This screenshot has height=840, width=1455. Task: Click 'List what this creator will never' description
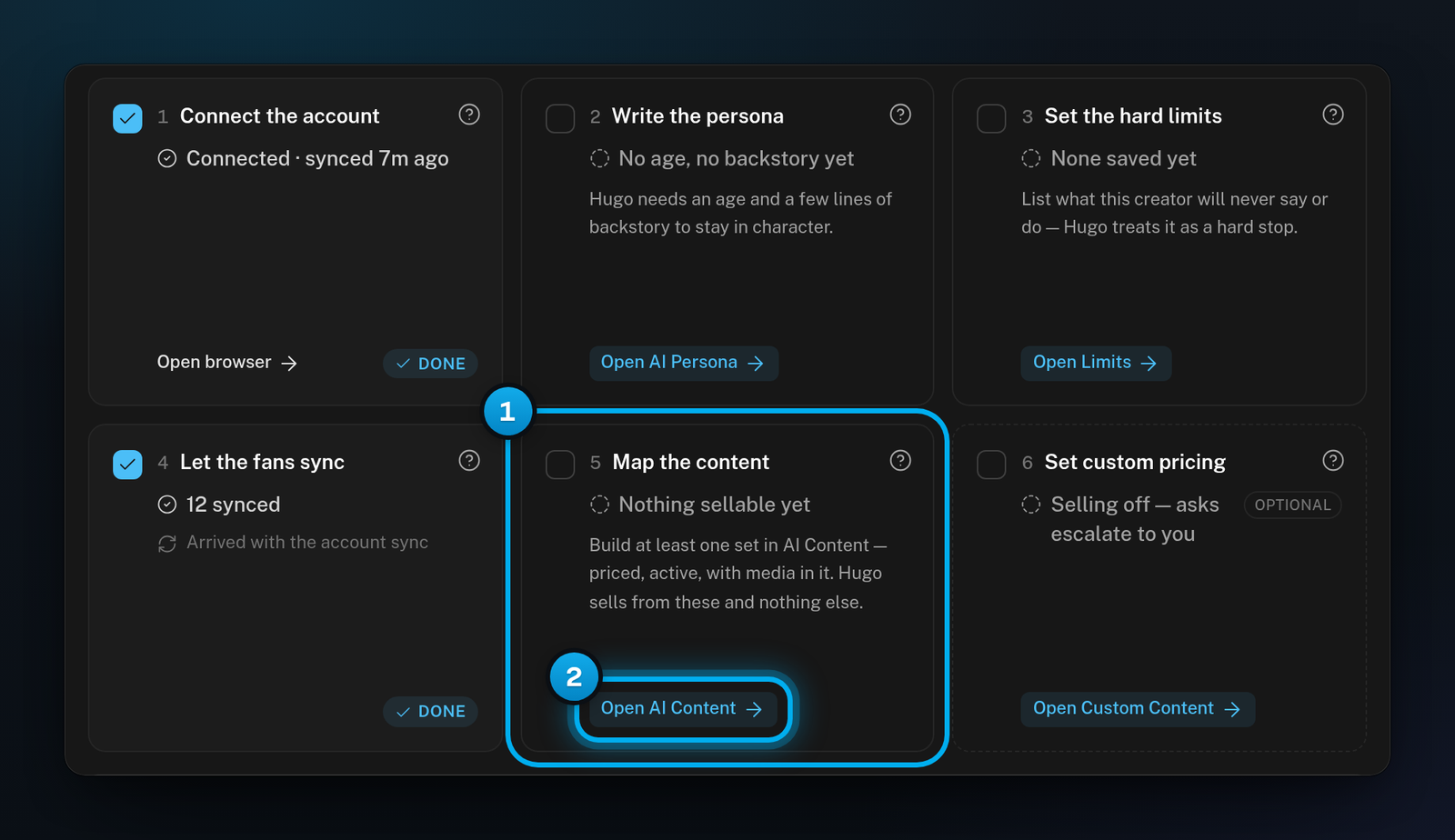pyautogui.click(x=1174, y=213)
